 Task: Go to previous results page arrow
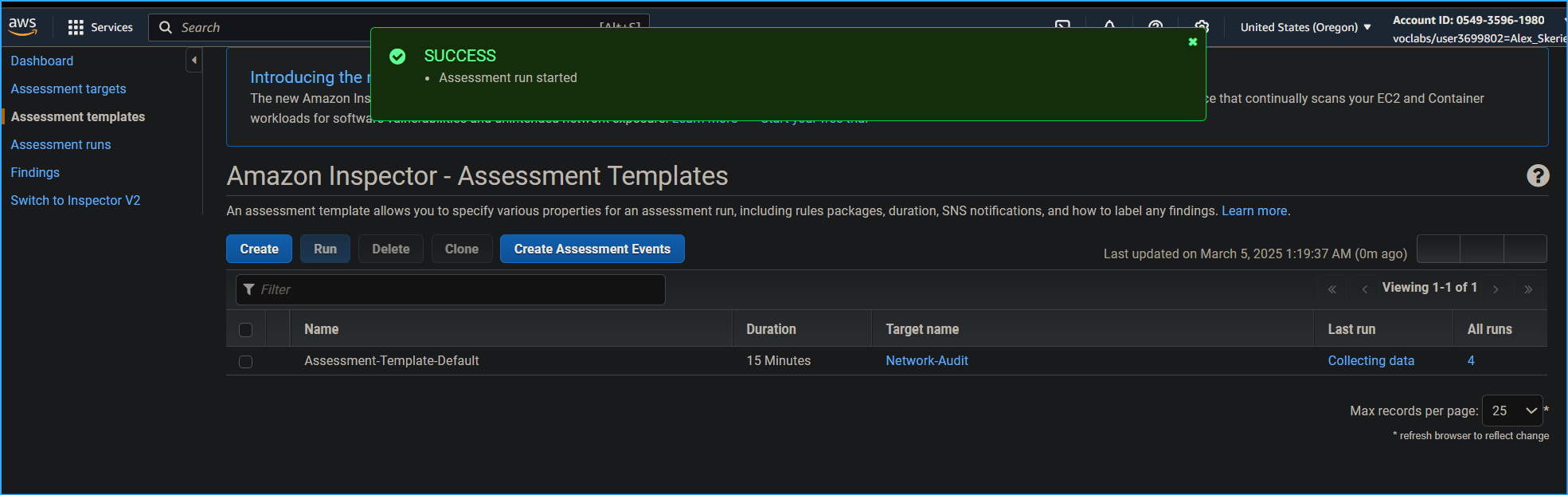point(1364,289)
